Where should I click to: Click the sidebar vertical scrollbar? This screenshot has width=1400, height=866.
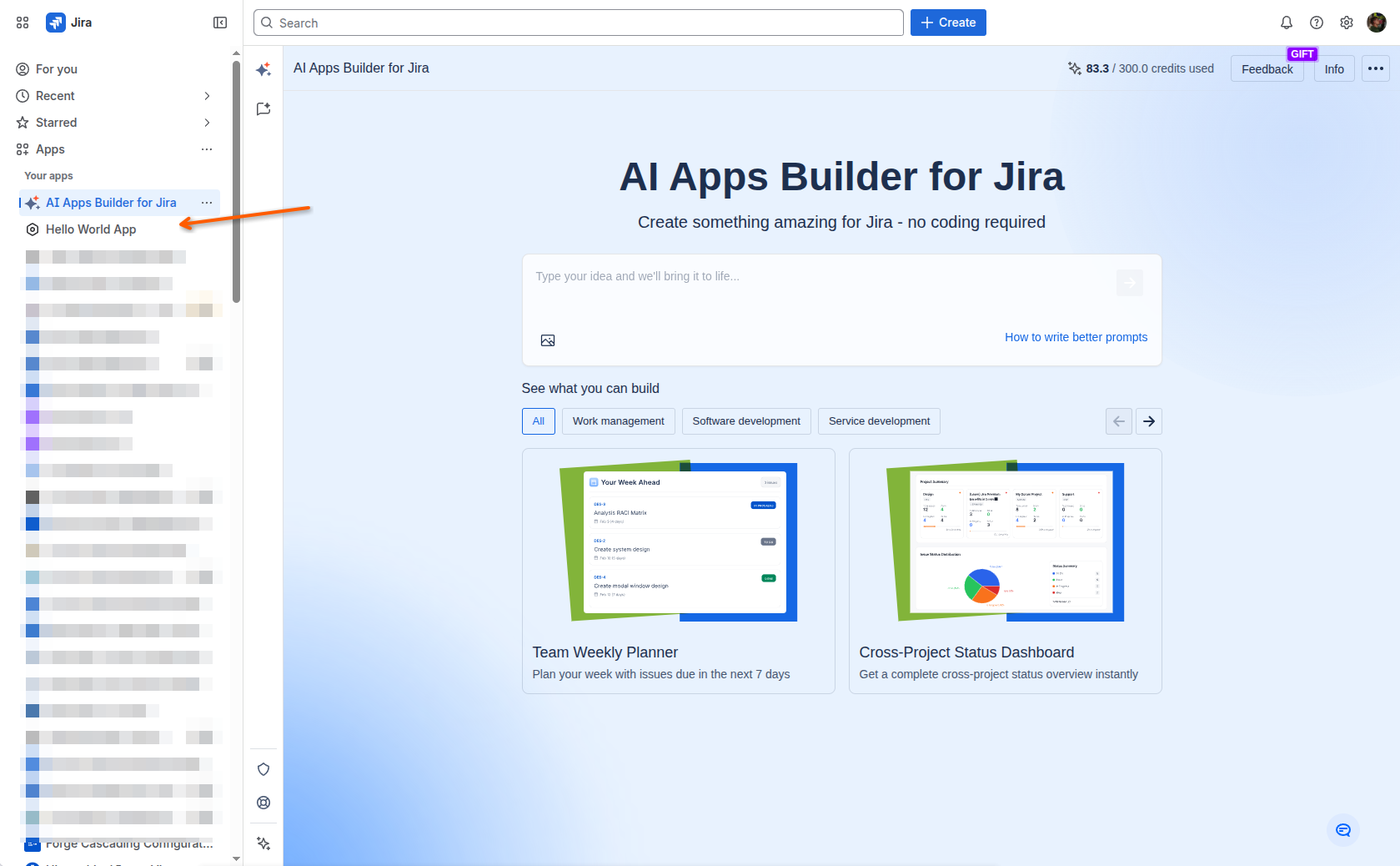[236, 182]
